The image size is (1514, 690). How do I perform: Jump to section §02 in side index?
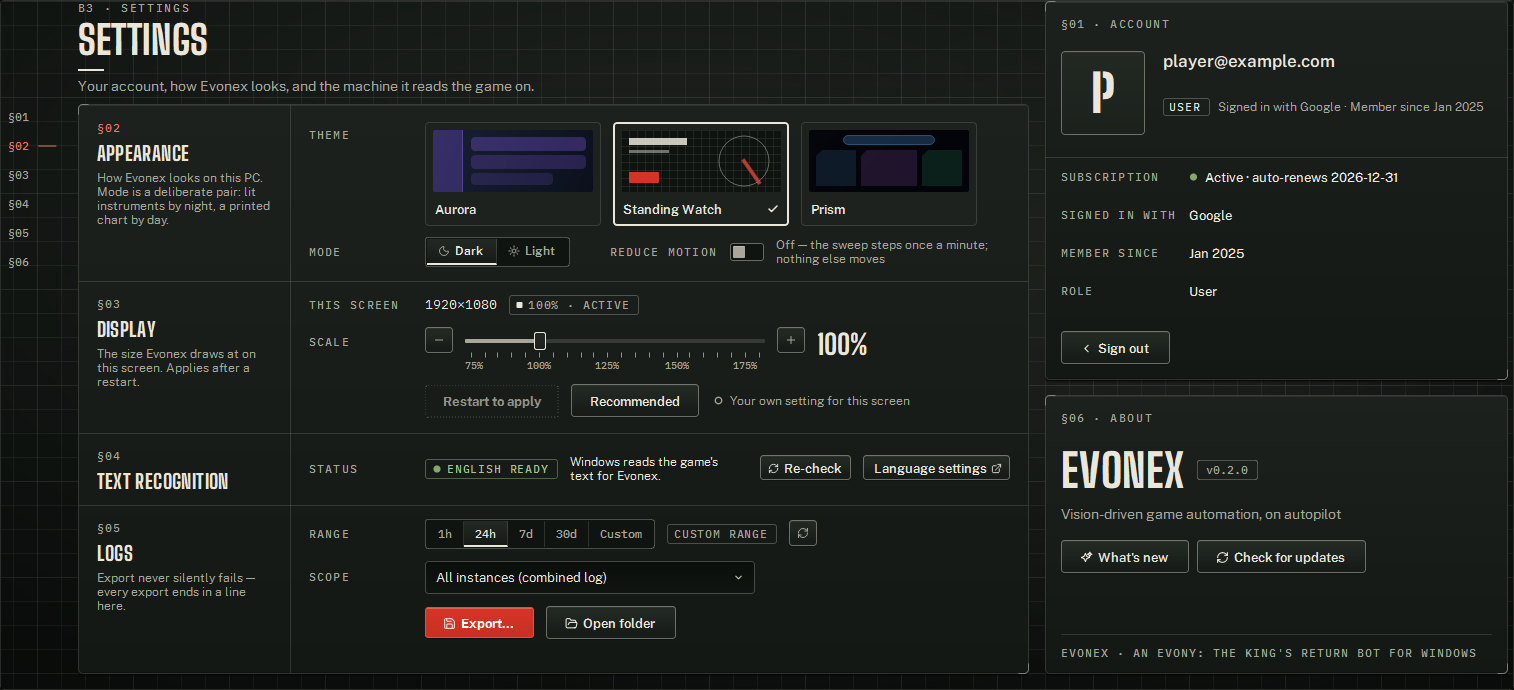coord(19,146)
